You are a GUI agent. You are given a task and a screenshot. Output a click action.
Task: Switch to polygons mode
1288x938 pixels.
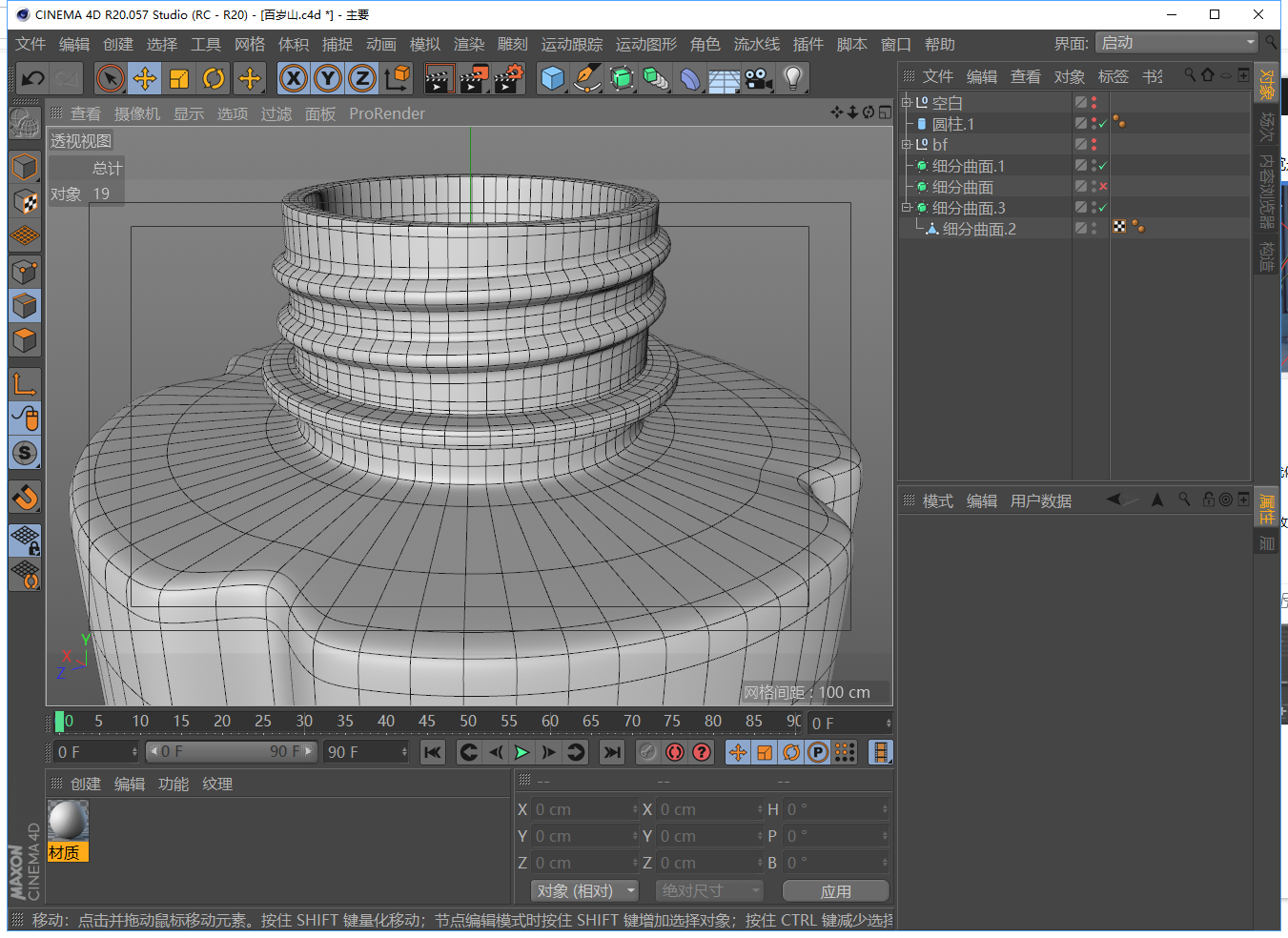coord(25,340)
